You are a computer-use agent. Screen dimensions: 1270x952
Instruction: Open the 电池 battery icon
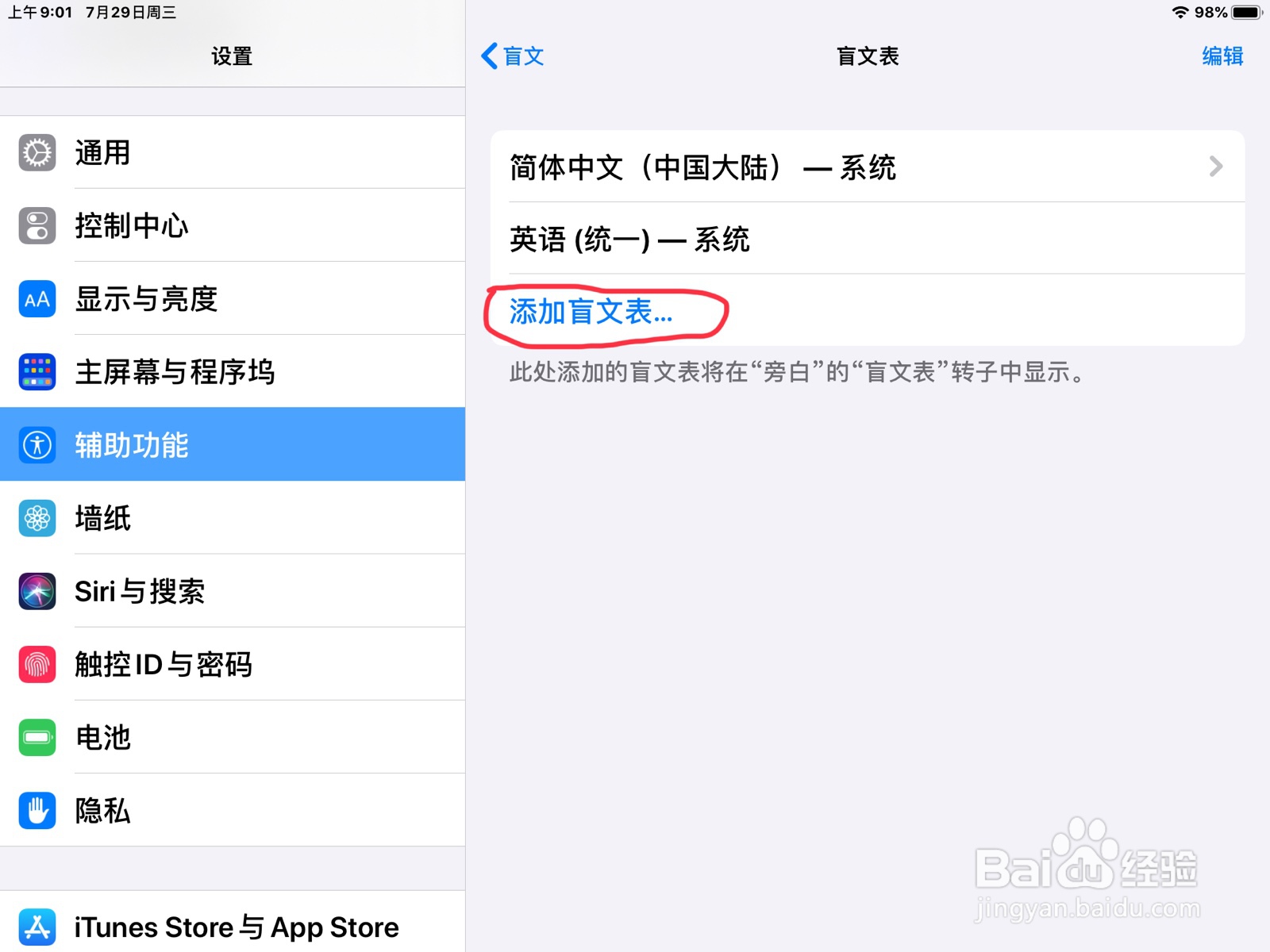click(x=37, y=737)
